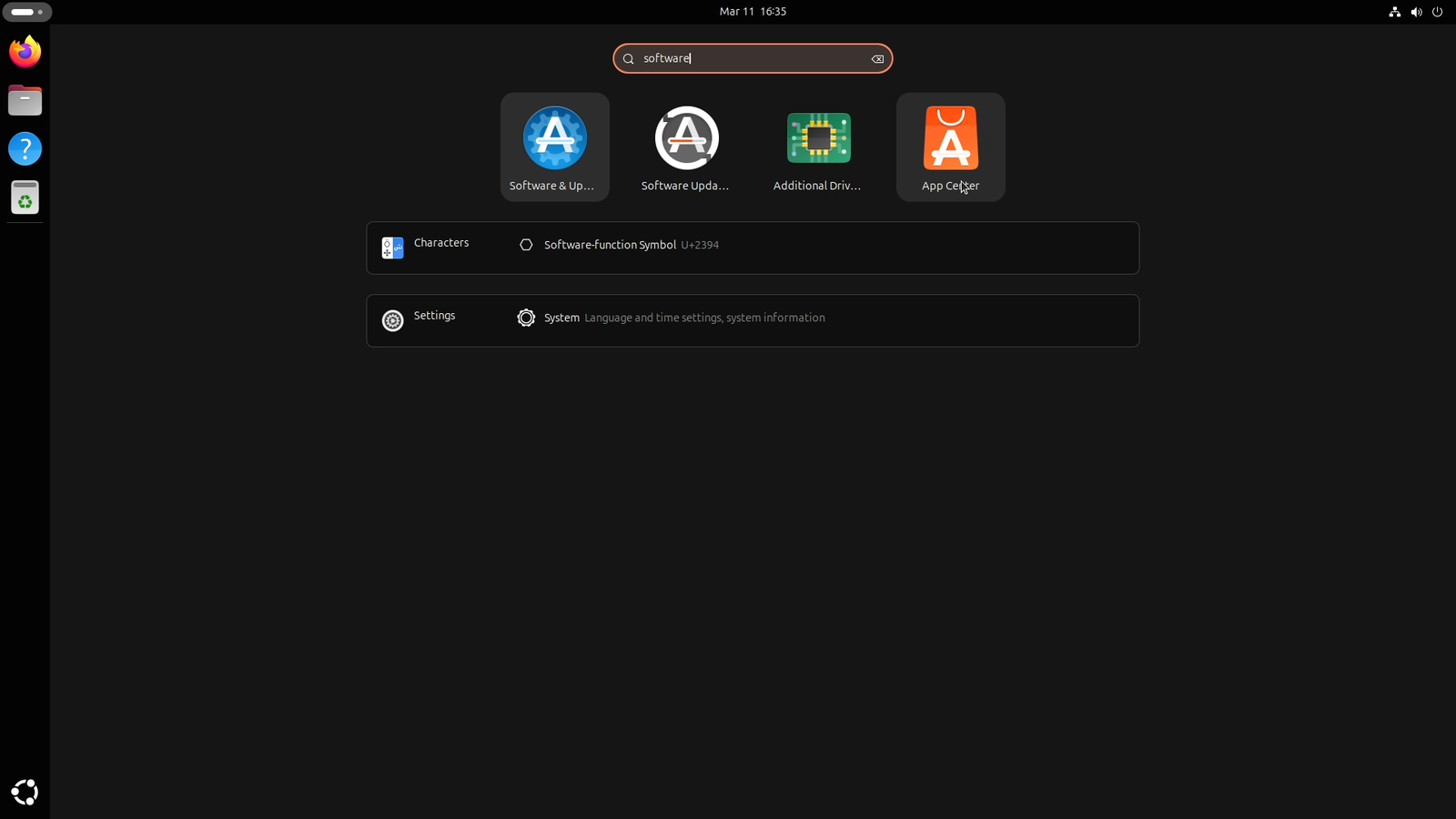
Task: Click the Ubuntu logo to show all applications
Action: (x=25, y=792)
